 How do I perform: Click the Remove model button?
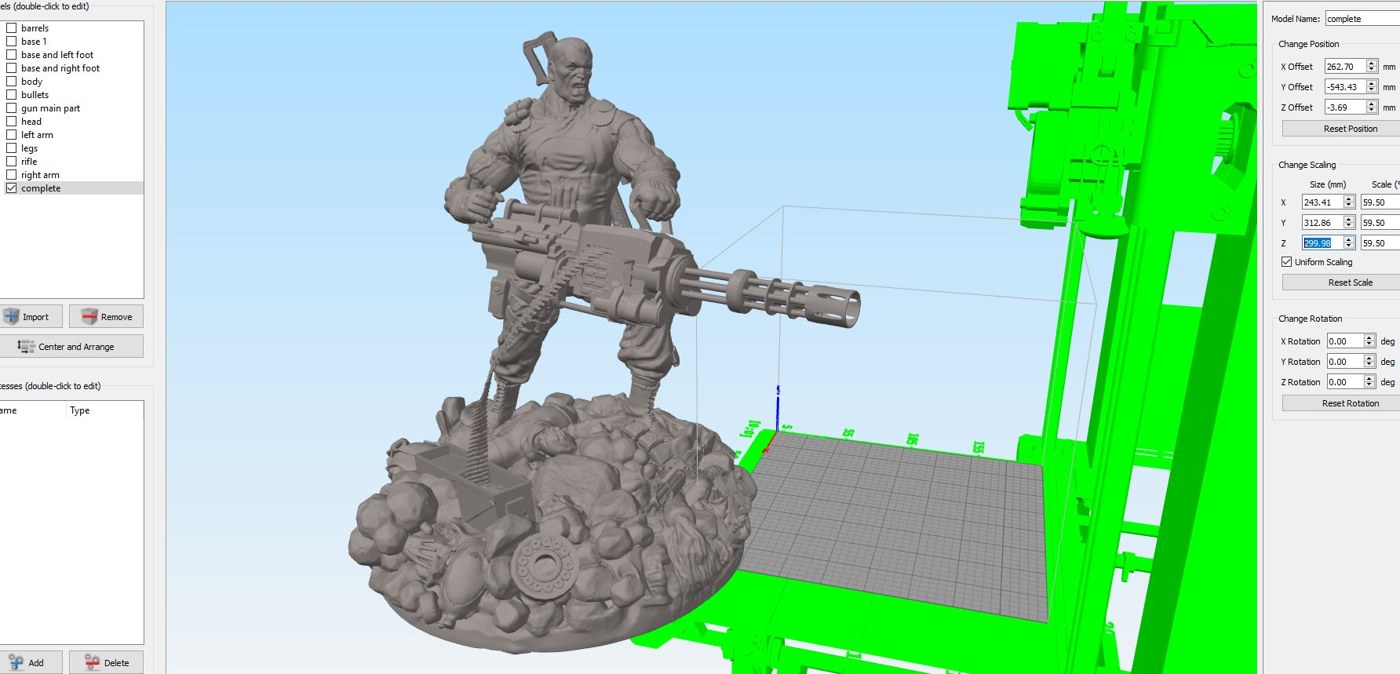point(106,316)
